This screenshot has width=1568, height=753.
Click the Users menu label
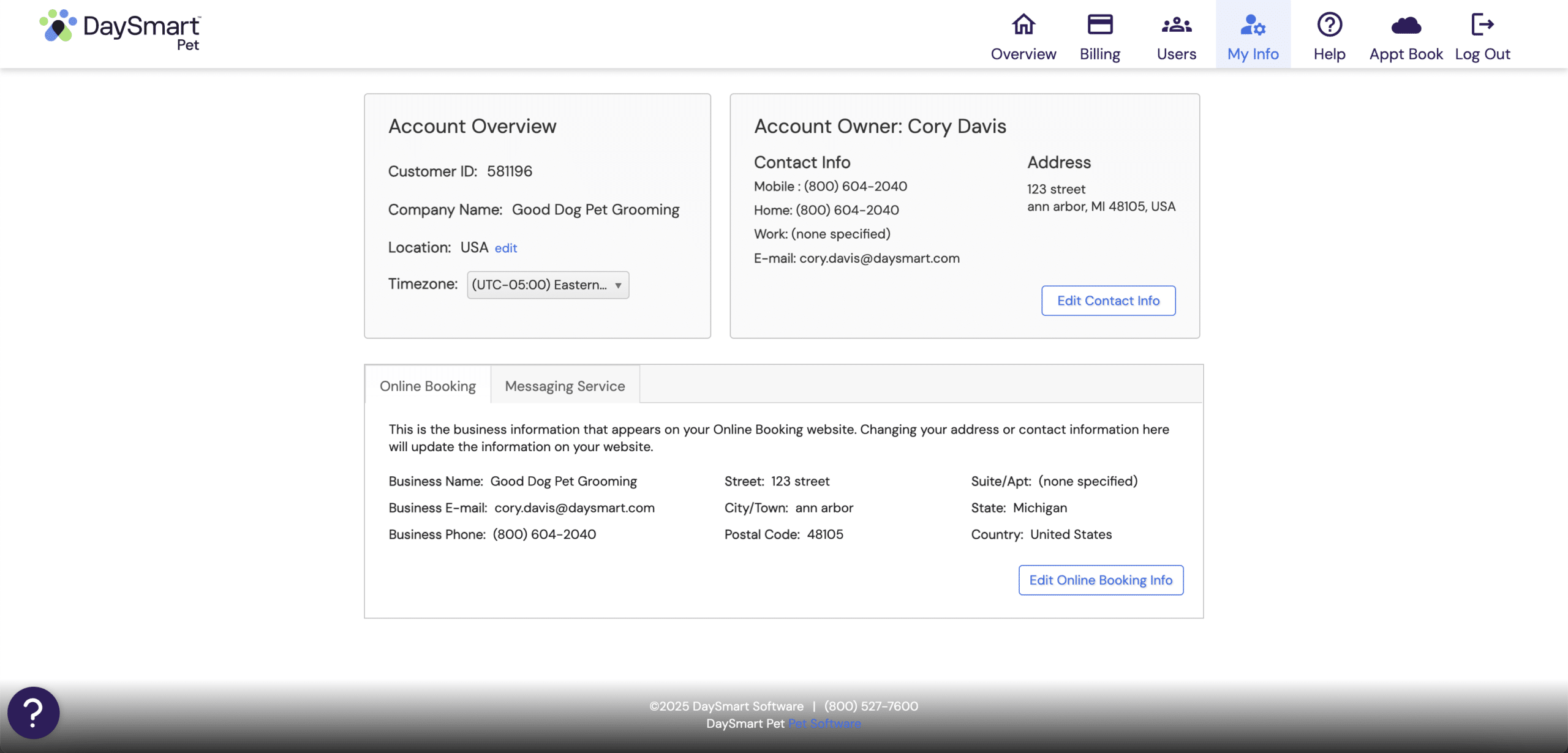1177,54
